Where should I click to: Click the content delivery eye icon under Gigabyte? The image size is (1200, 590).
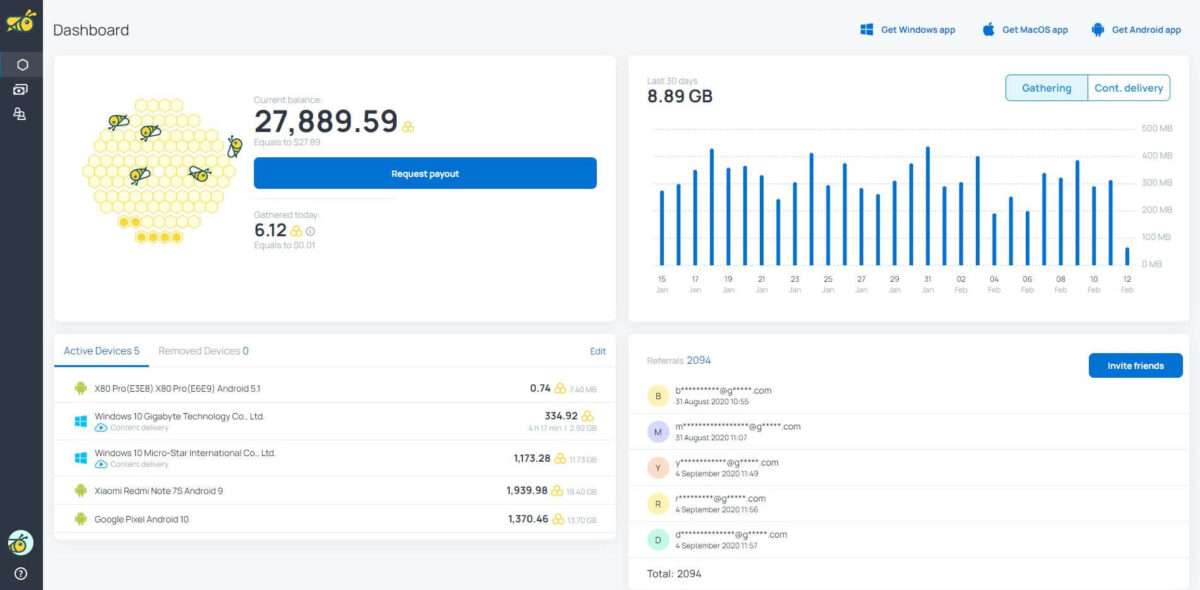pos(101,428)
